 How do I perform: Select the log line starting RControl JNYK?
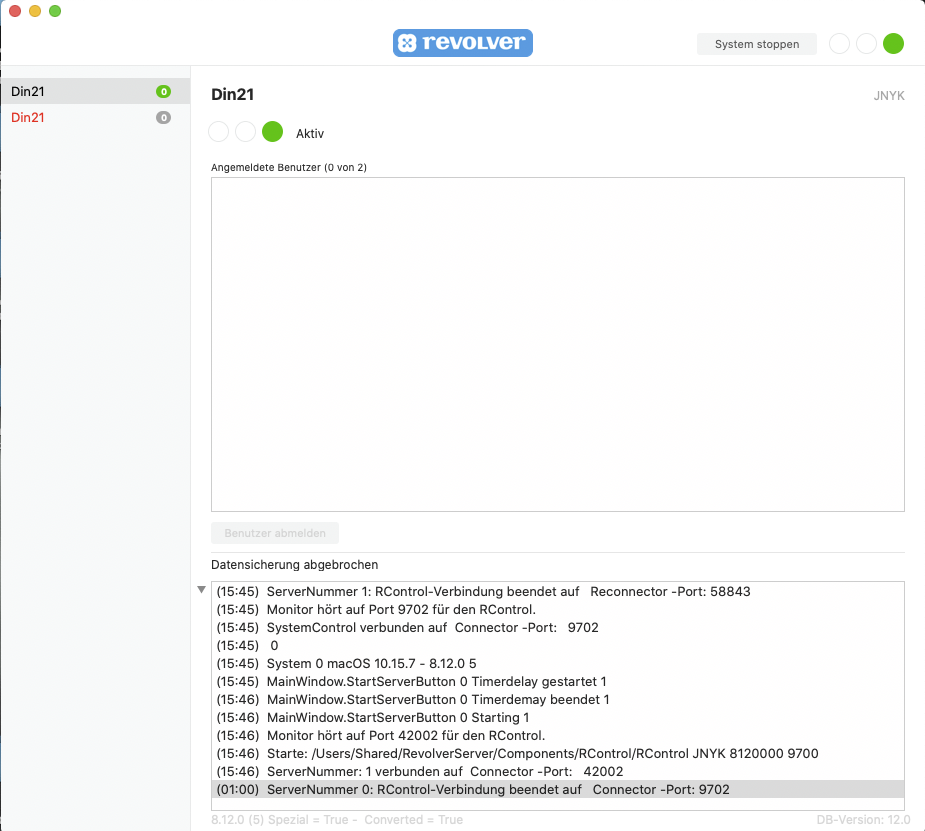pos(518,754)
